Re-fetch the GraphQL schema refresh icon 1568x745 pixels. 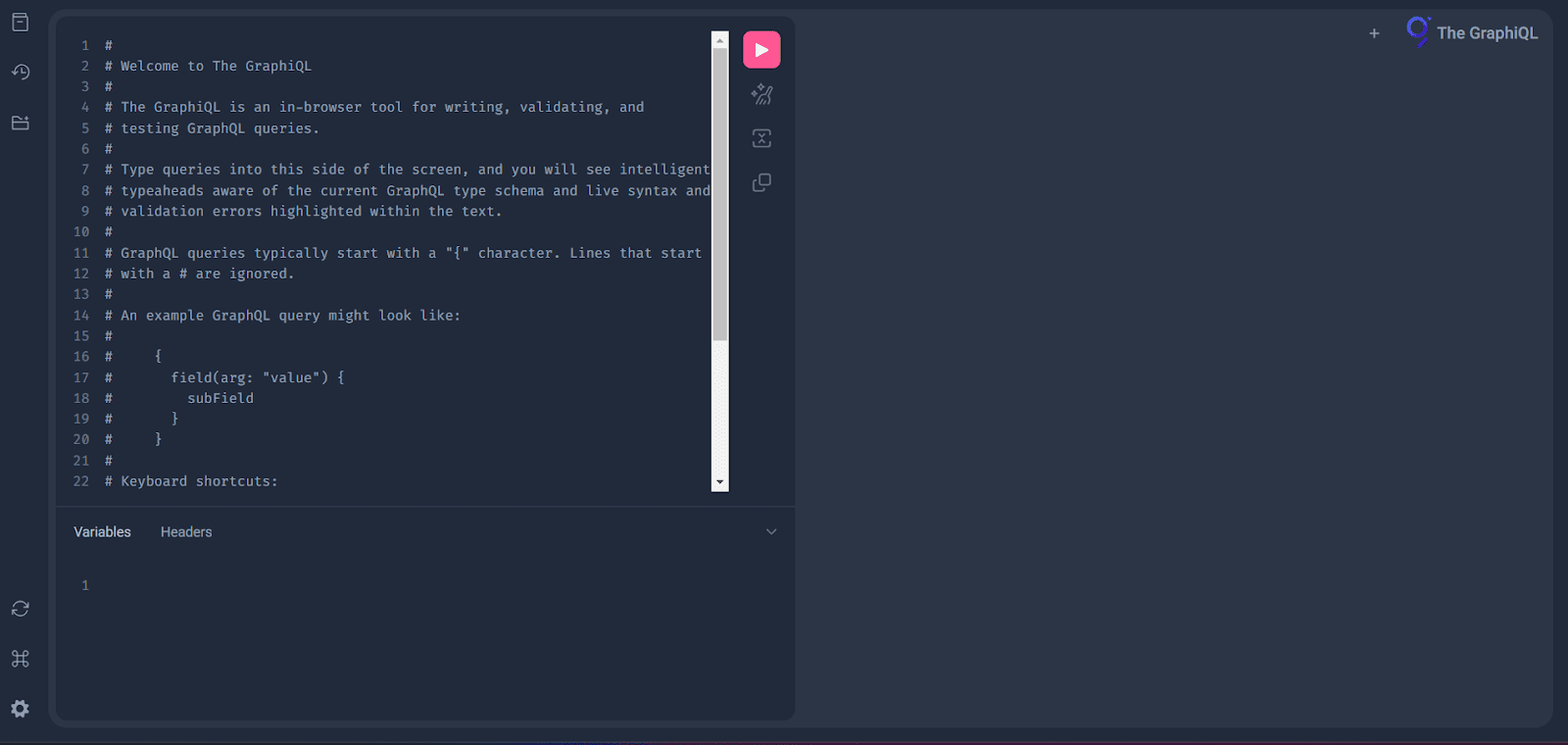[20, 609]
